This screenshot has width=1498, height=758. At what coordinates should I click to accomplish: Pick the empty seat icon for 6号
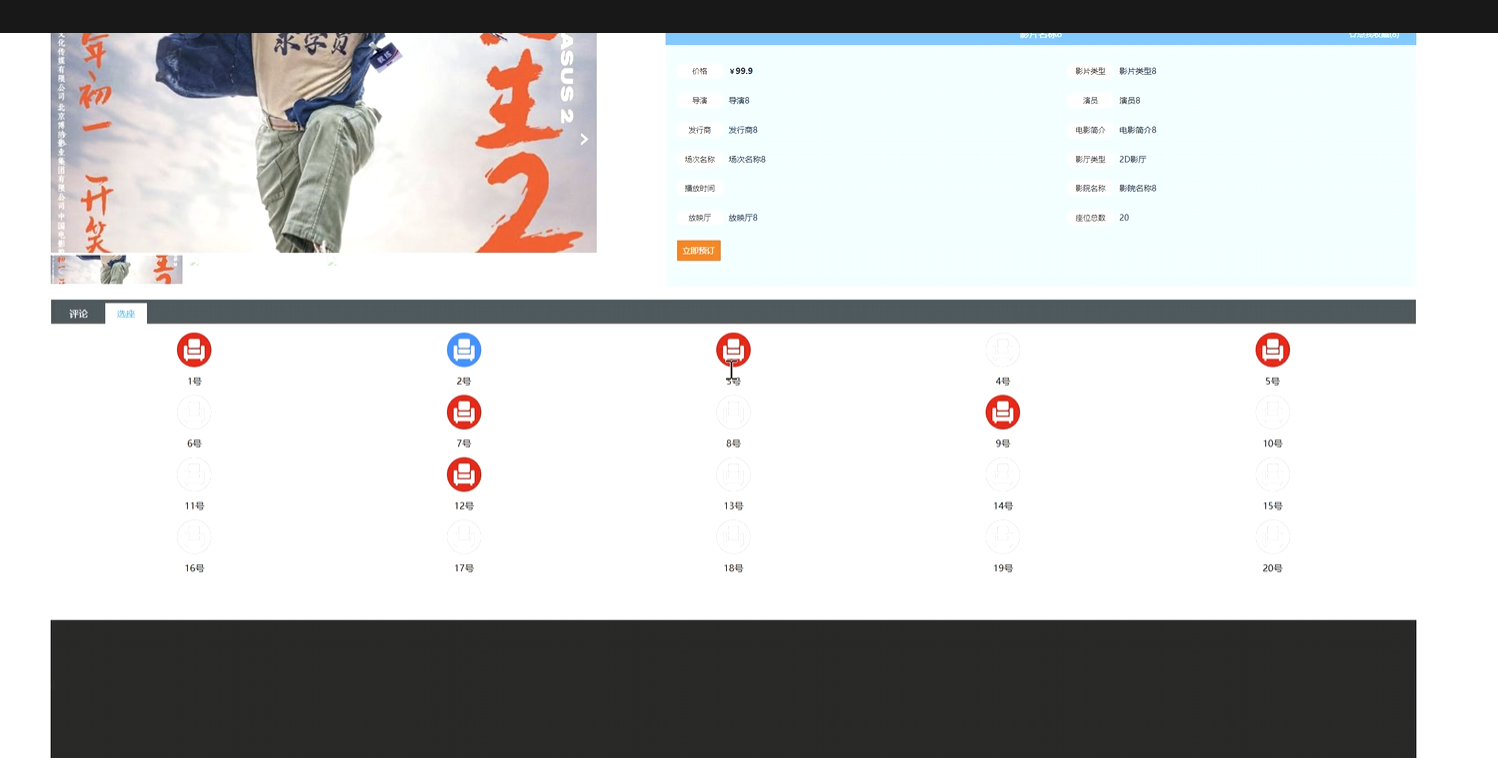tap(194, 412)
